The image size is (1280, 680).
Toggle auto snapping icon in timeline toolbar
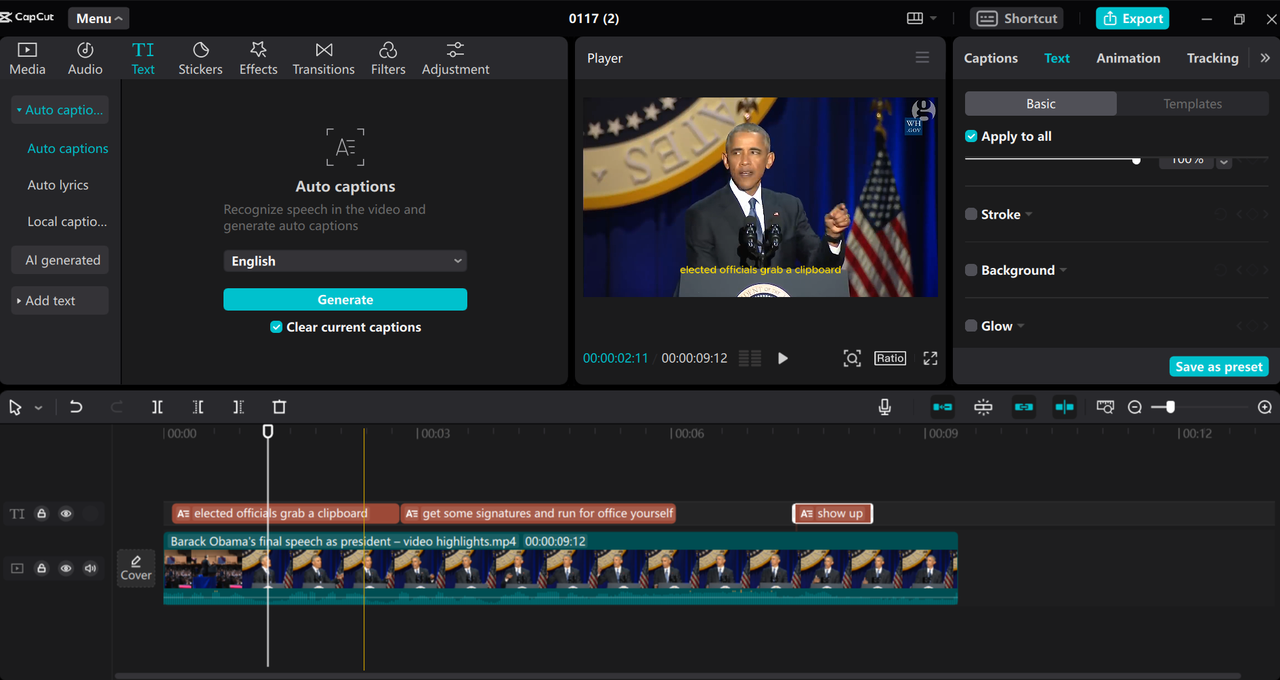983,407
